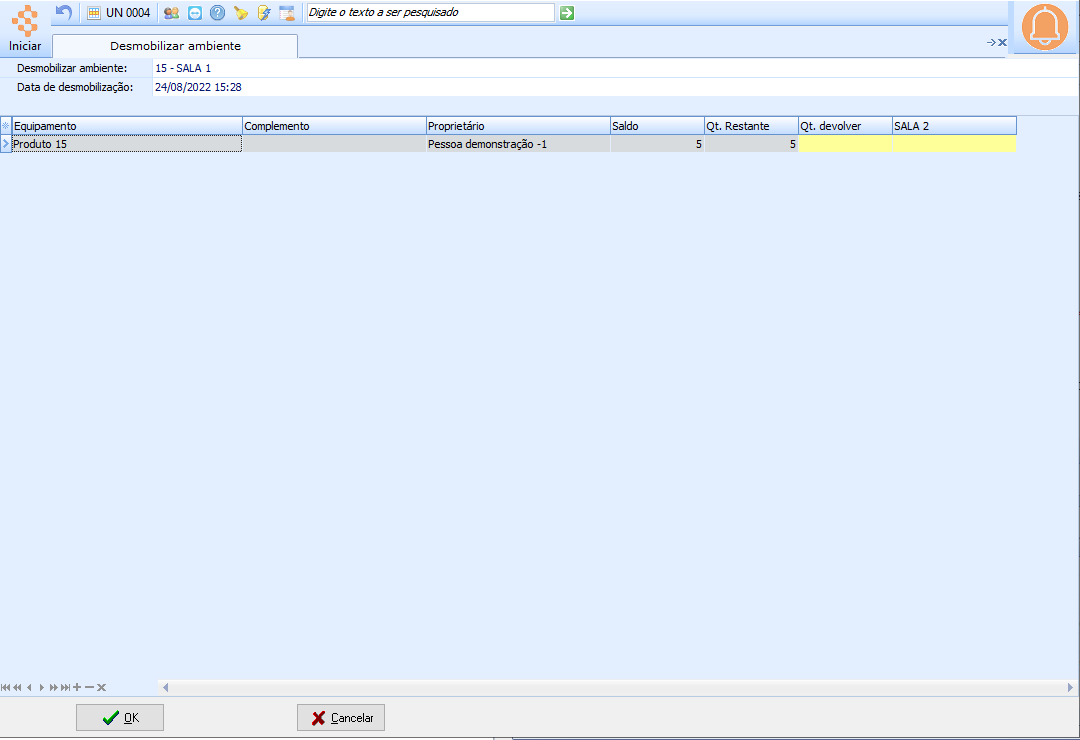Image resolution: width=1080 pixels, height=740 pixels.
Task: Click the yellow Qt. devolver cell
Action: point(845,144)
